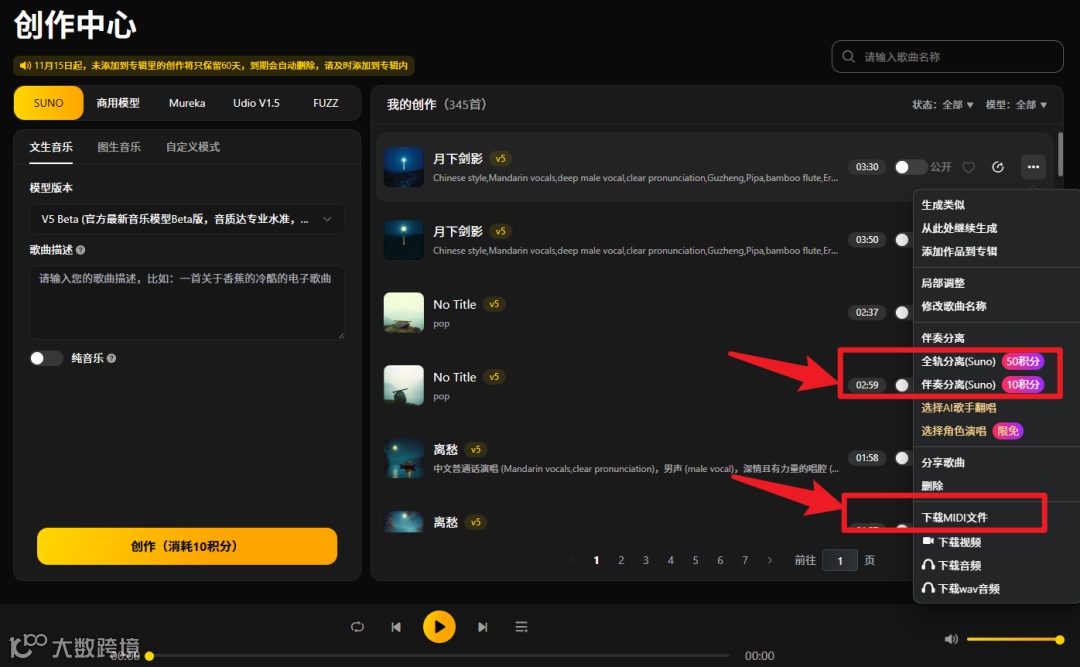Choose 下载视频 menu entry
Image resolution: width=1080 pixels, height=667 pixels.
click(x=952, y=542)
